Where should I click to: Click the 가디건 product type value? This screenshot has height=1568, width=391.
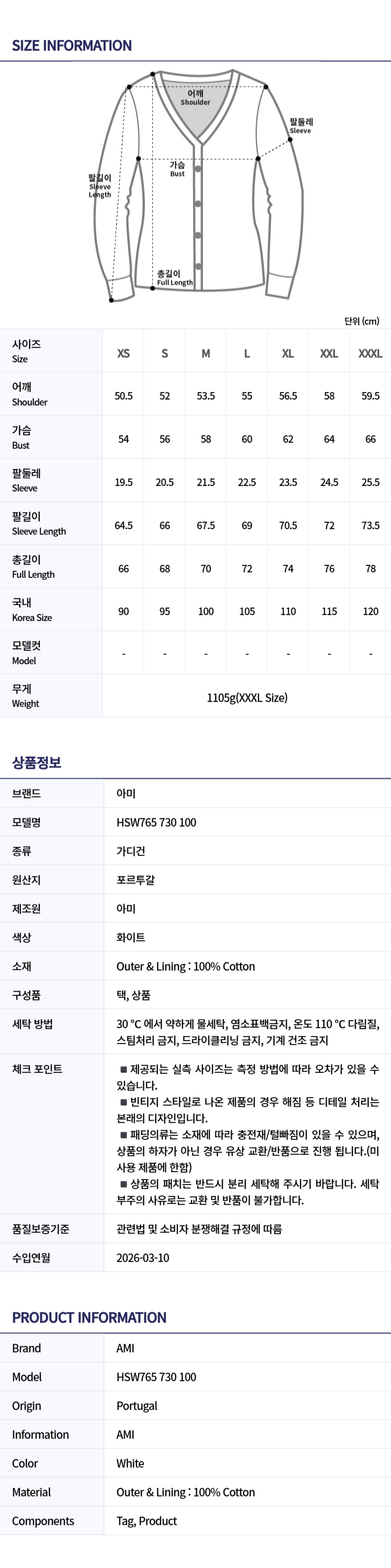point(130,852)
